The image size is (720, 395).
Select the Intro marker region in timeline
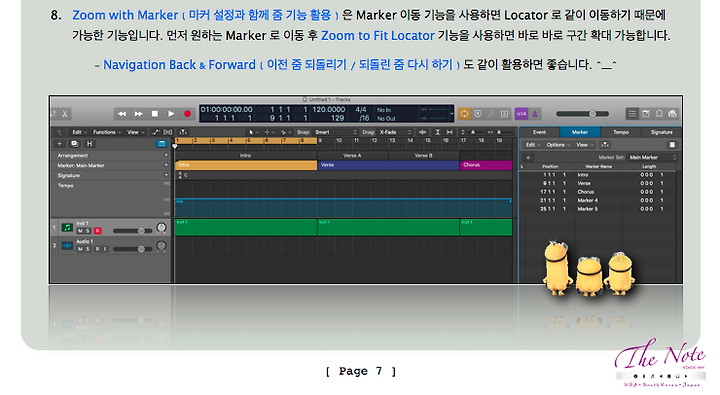click(246, 165)
